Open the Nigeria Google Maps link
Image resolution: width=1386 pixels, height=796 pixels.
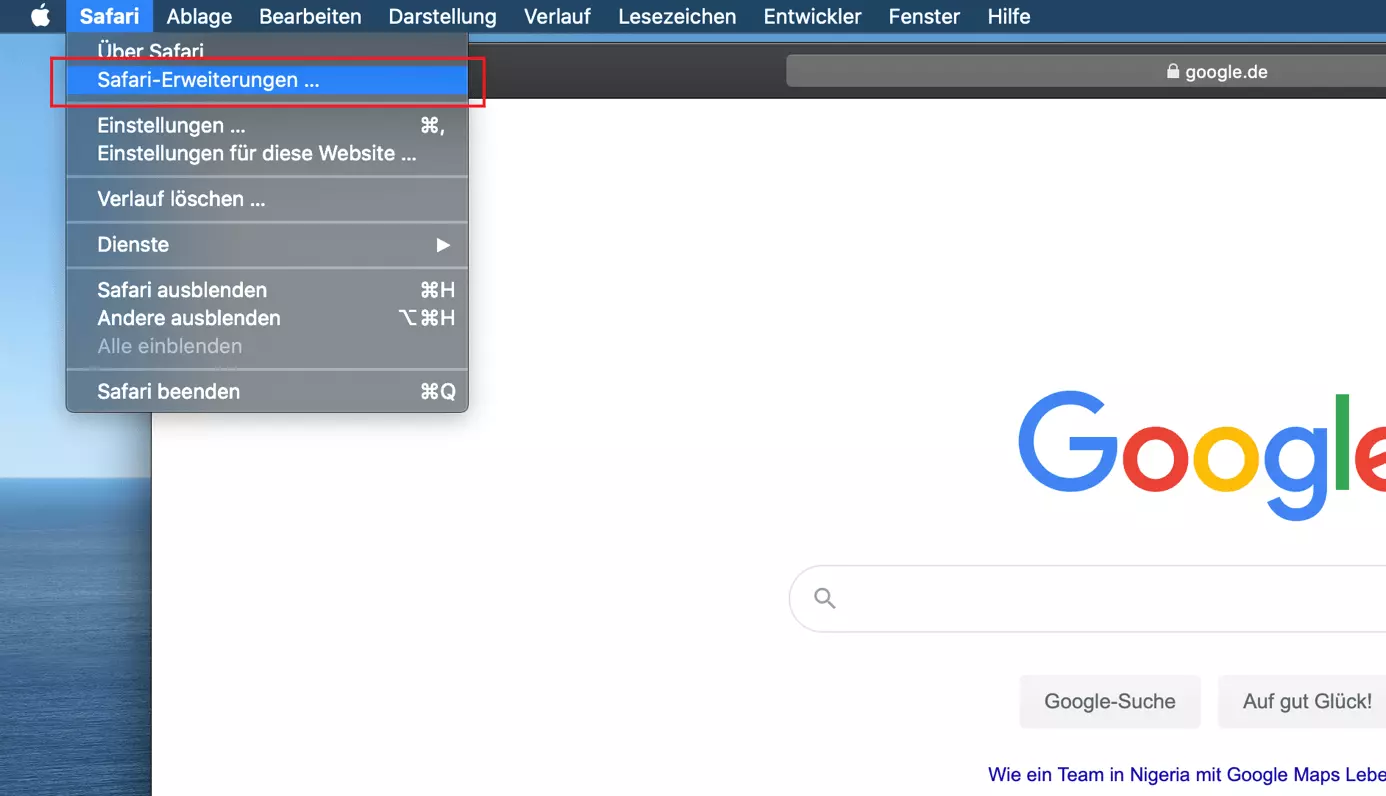(x=1187, y=774)
